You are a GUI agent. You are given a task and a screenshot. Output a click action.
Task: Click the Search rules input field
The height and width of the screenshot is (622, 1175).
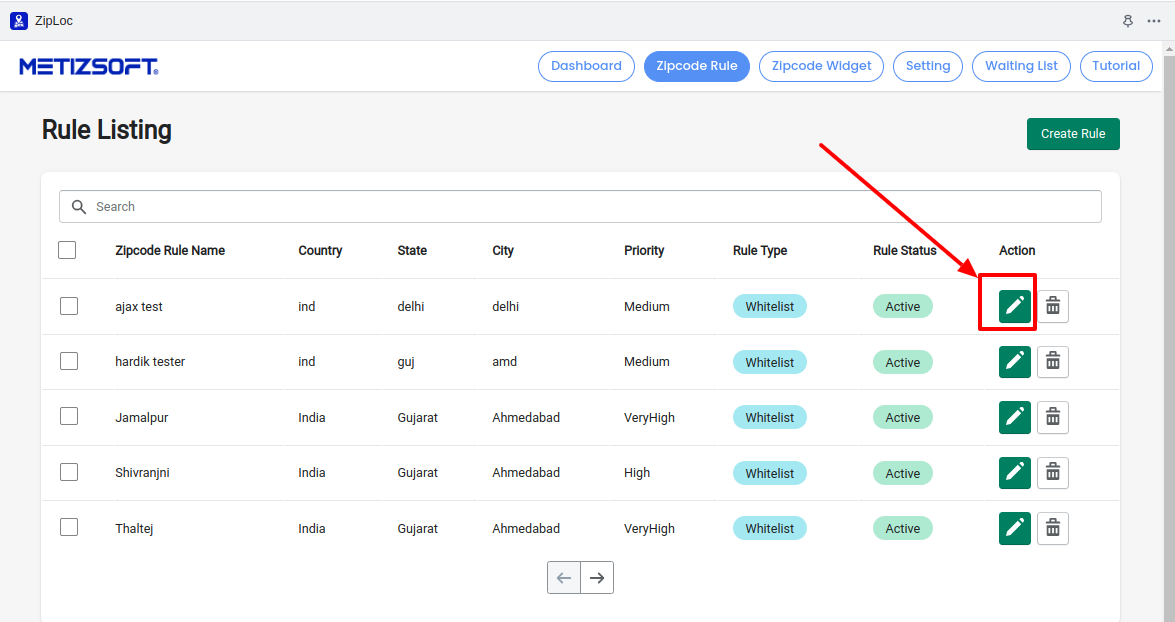[590, 207]
